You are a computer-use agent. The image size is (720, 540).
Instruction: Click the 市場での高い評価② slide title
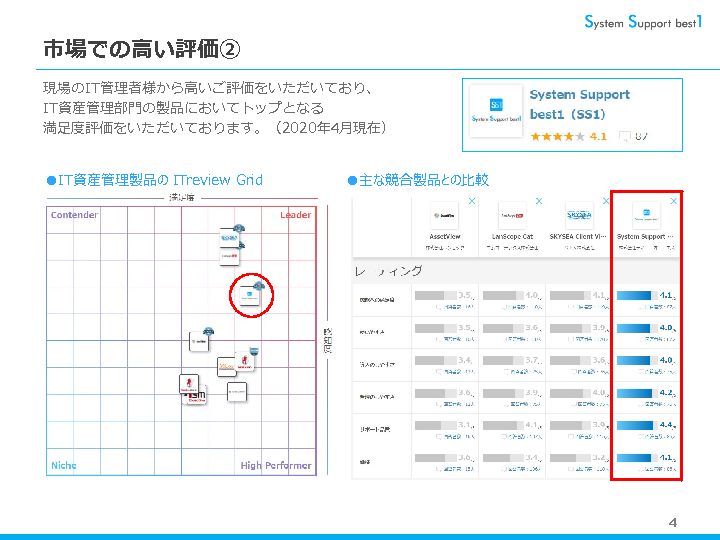point(142,49)
